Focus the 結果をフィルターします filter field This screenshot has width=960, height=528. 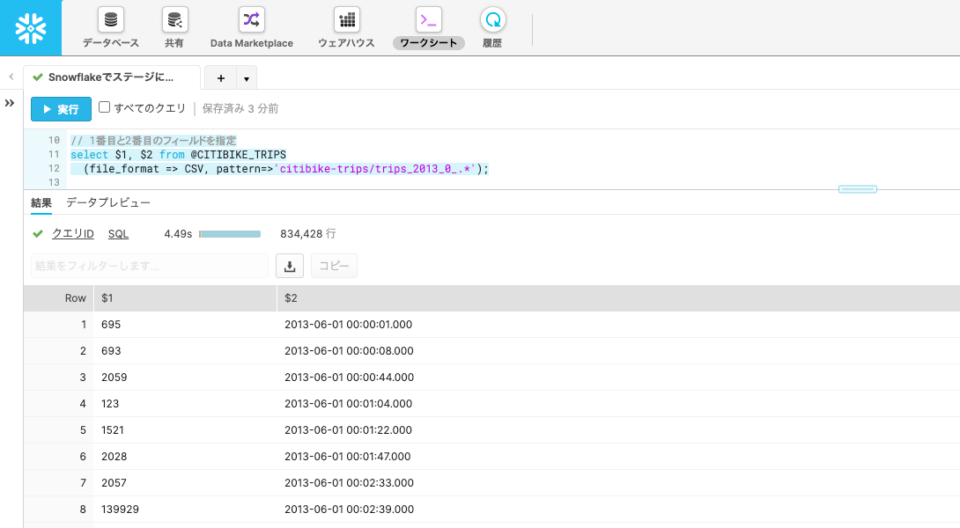coord(149,266)
